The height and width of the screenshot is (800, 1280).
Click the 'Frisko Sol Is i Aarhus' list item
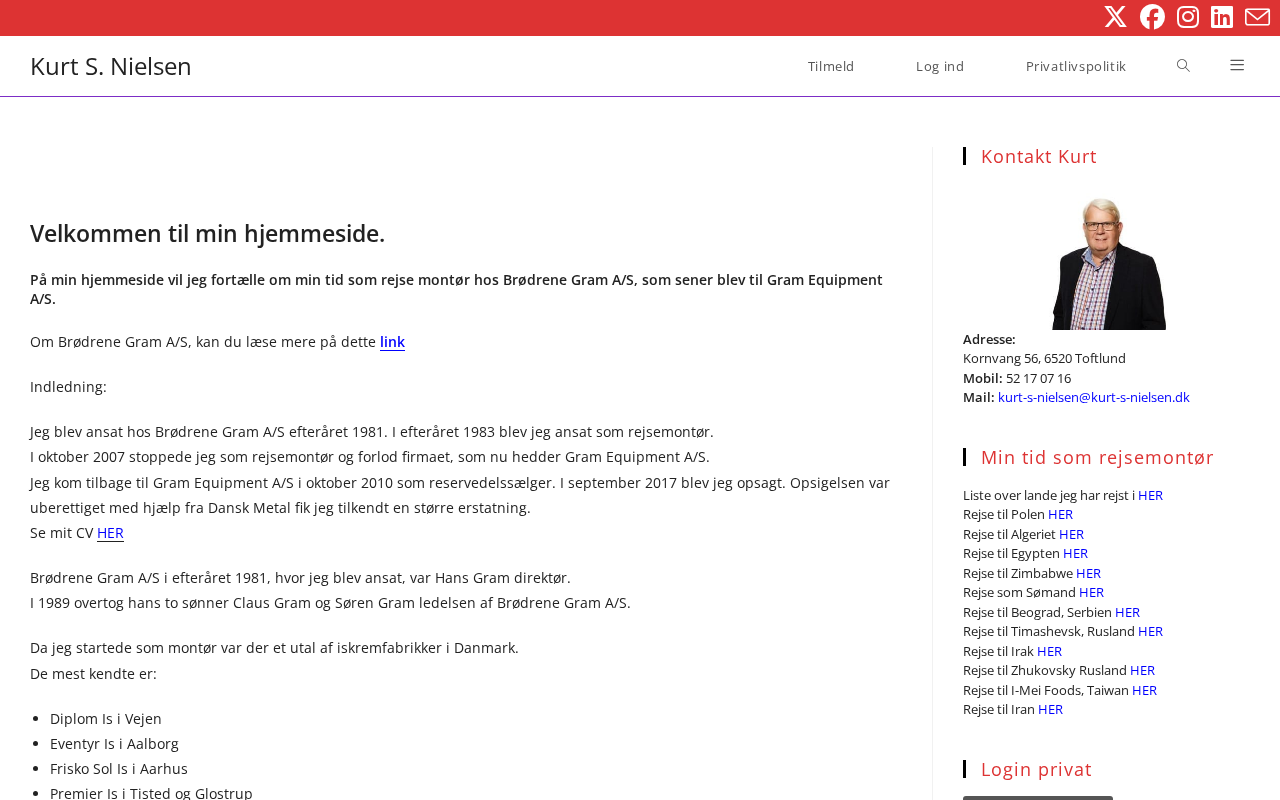[119, 769]
